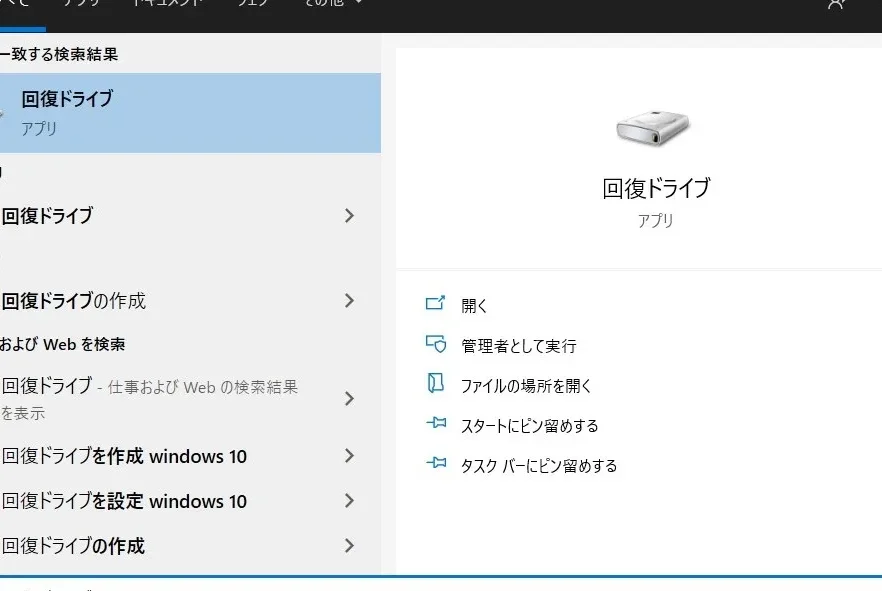Open the feedback person icon in top bar
Screen dimensions: 882x591
(x=836, y=4)
